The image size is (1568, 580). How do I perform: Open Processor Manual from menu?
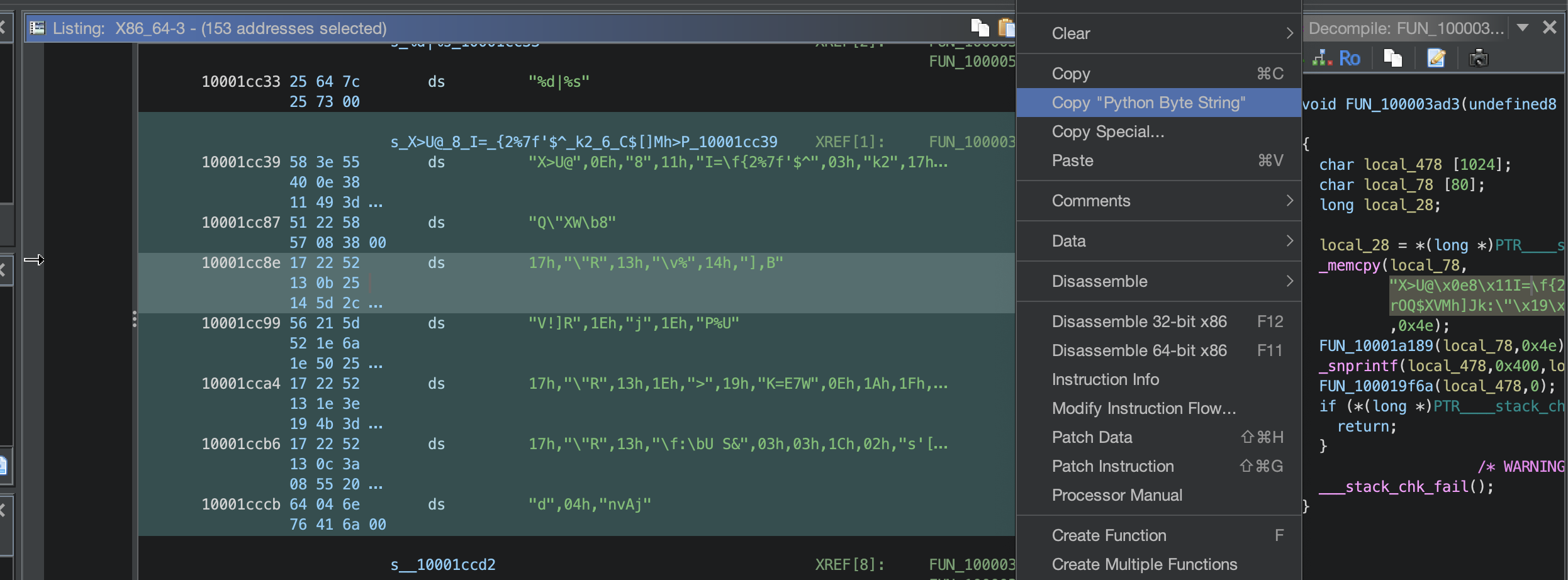[1159, 495]
